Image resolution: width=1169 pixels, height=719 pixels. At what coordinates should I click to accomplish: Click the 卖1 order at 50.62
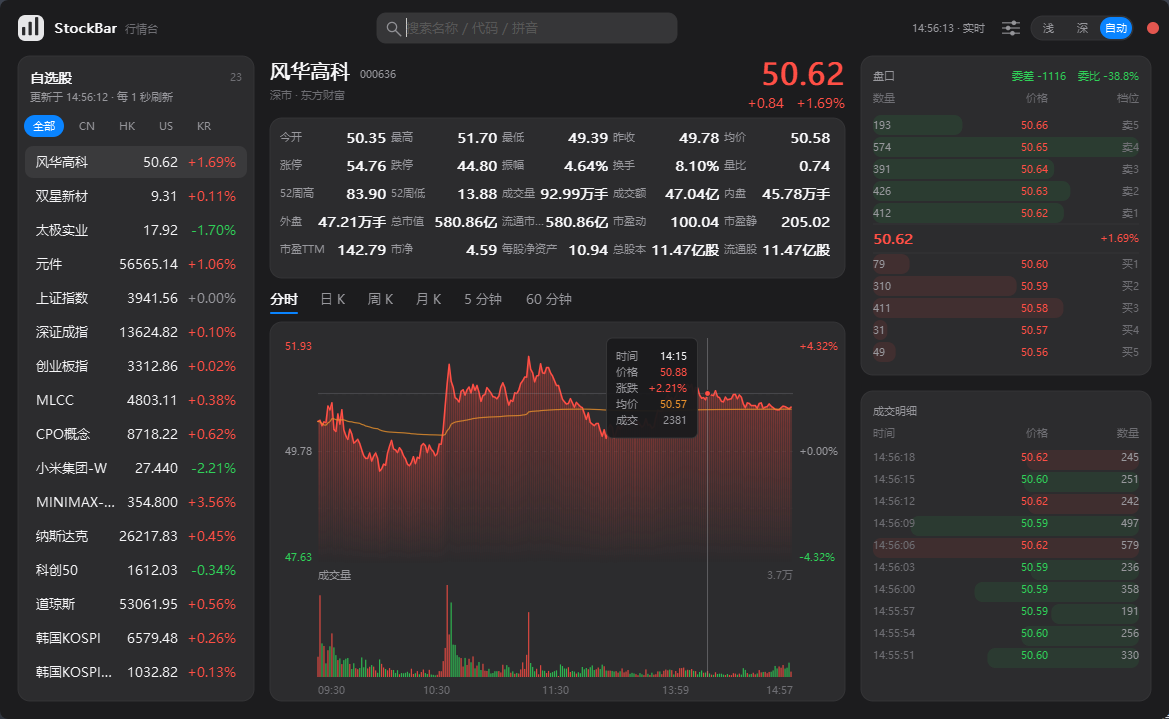[x=1006, y=213]
